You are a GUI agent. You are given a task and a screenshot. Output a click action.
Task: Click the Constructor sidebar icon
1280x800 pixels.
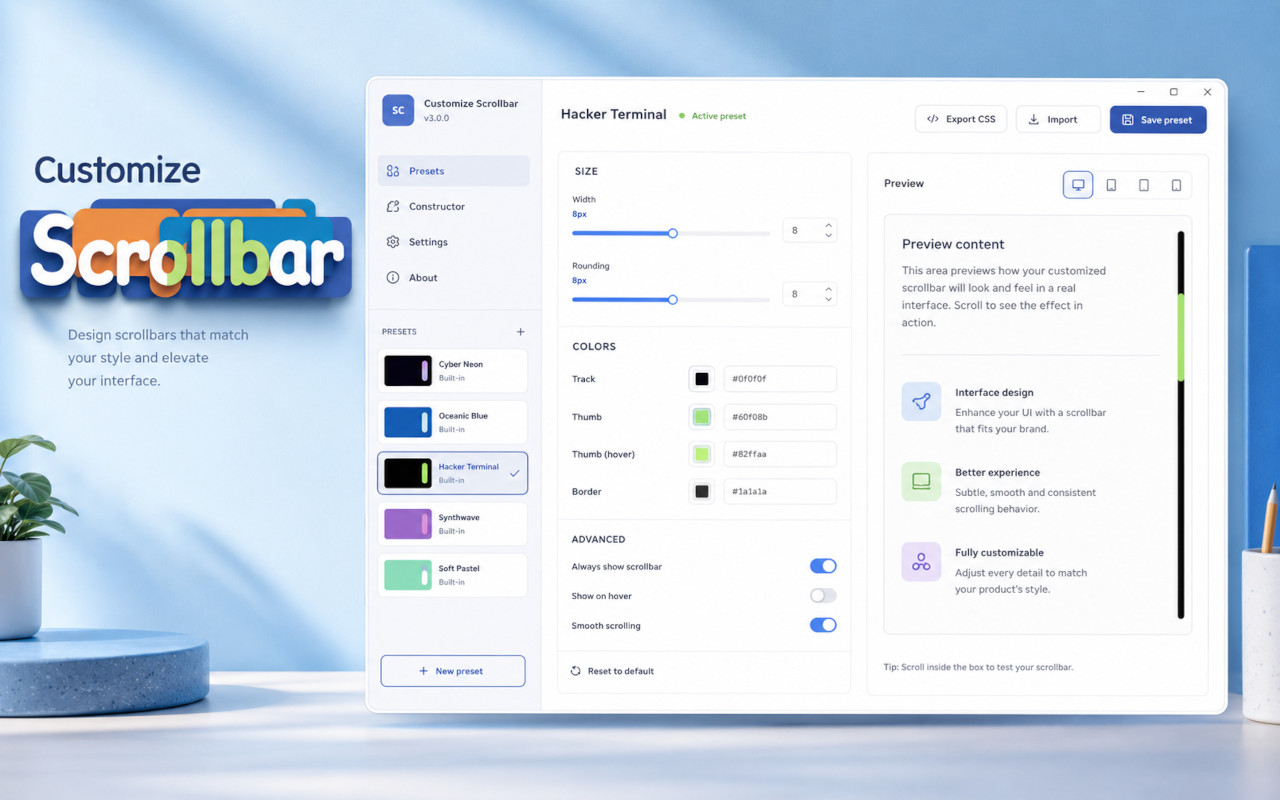(393, 206)
